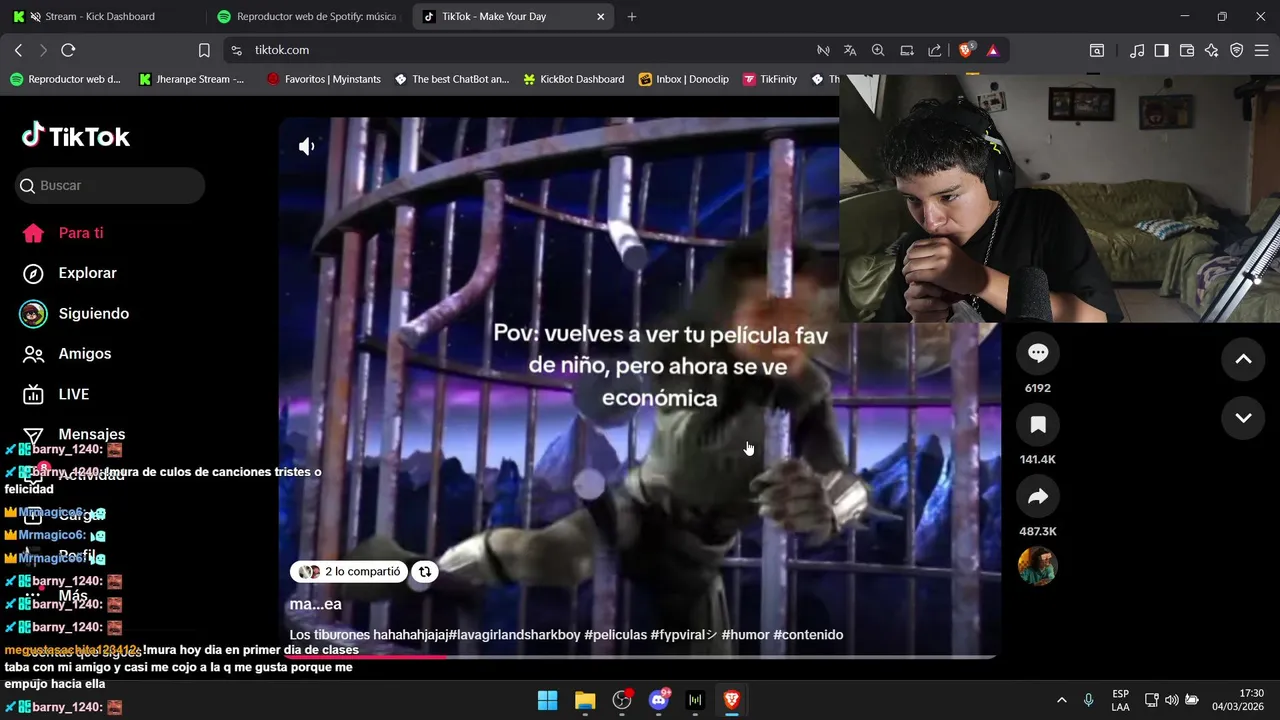Open the tab search icon
The image size is (1280, 720).
click(x=1097, y=50)
